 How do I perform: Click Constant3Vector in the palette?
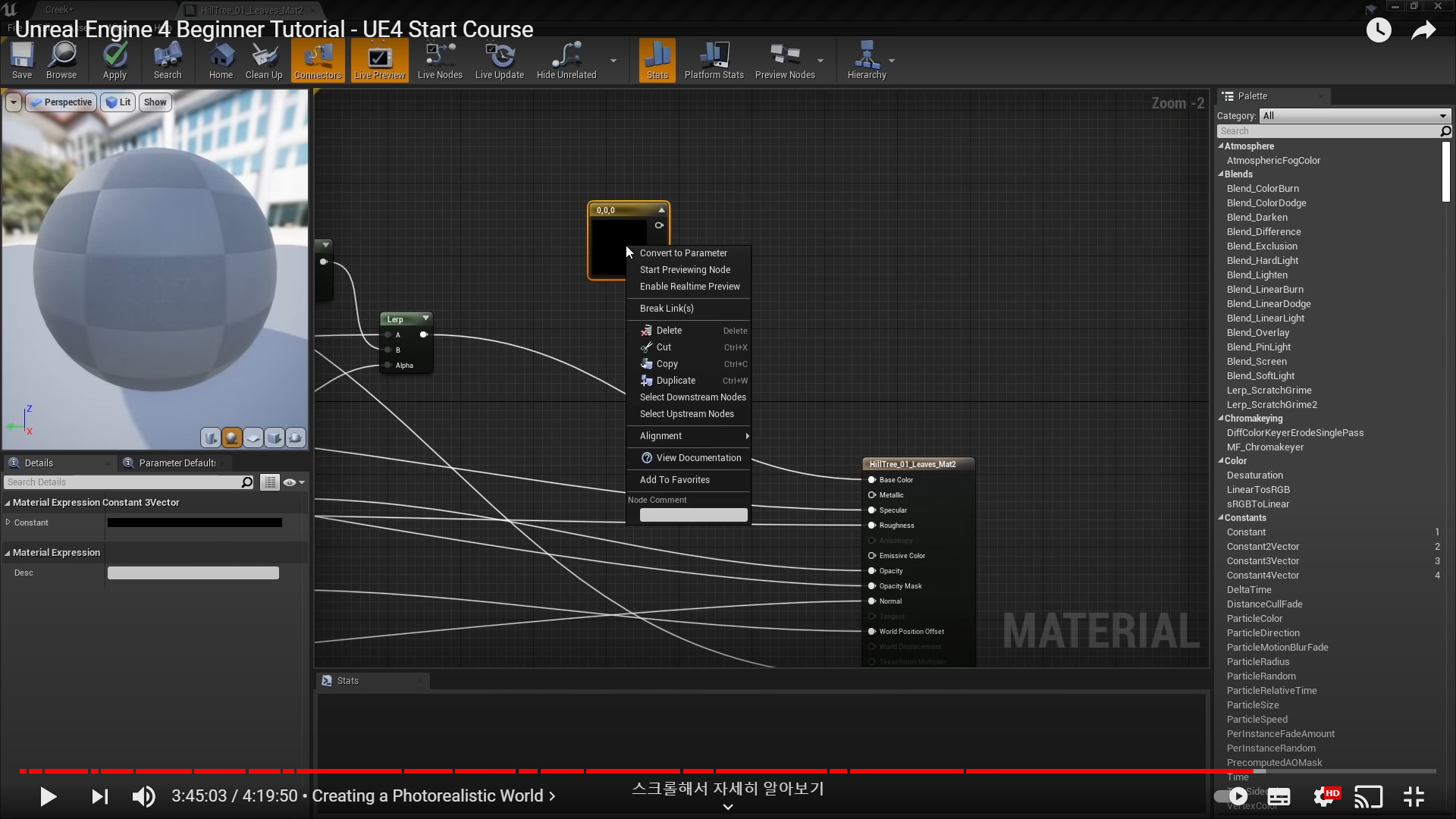coord(1263,561)
